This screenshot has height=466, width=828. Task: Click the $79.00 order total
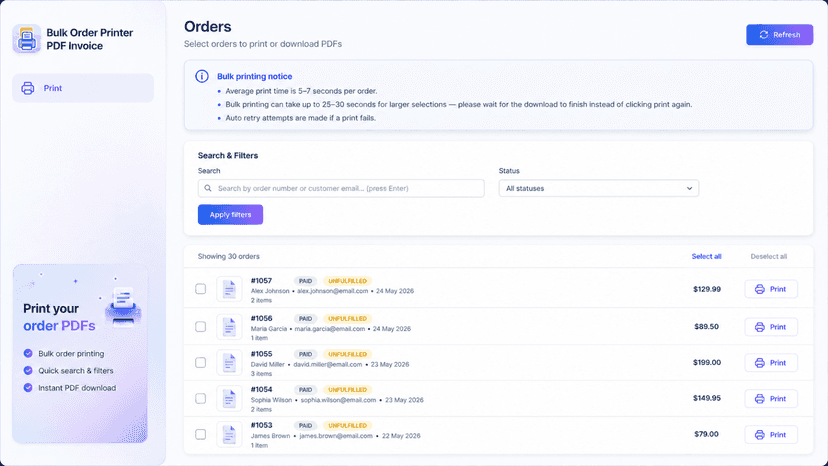(707, 435)
